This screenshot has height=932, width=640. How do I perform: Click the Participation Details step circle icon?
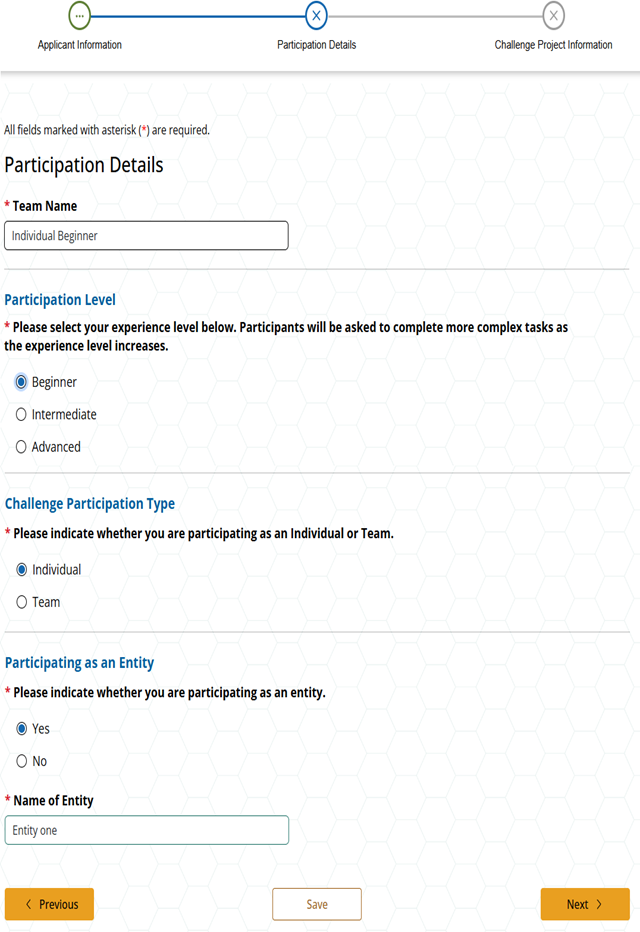point(316,16)
